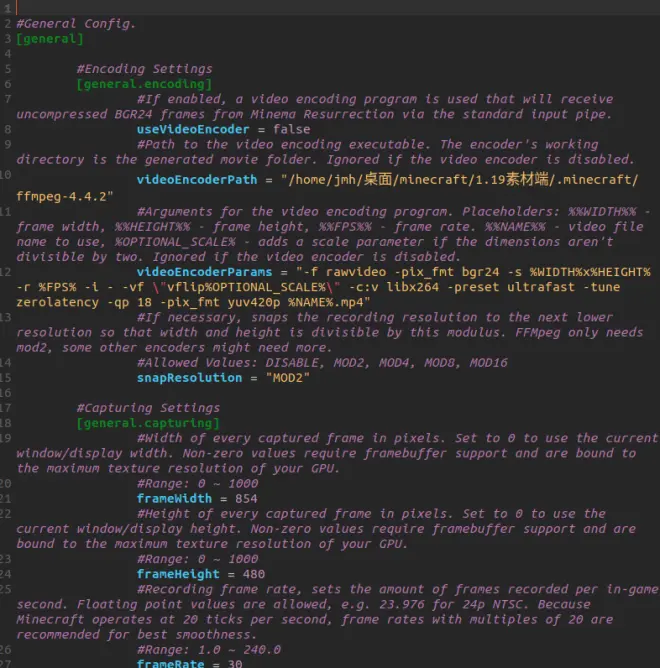This screenshot has height=668, width=660.
Task: Click the '#Range: 0 ~ 1000' comment above frameWidth
Action: (x=198, y=484)
